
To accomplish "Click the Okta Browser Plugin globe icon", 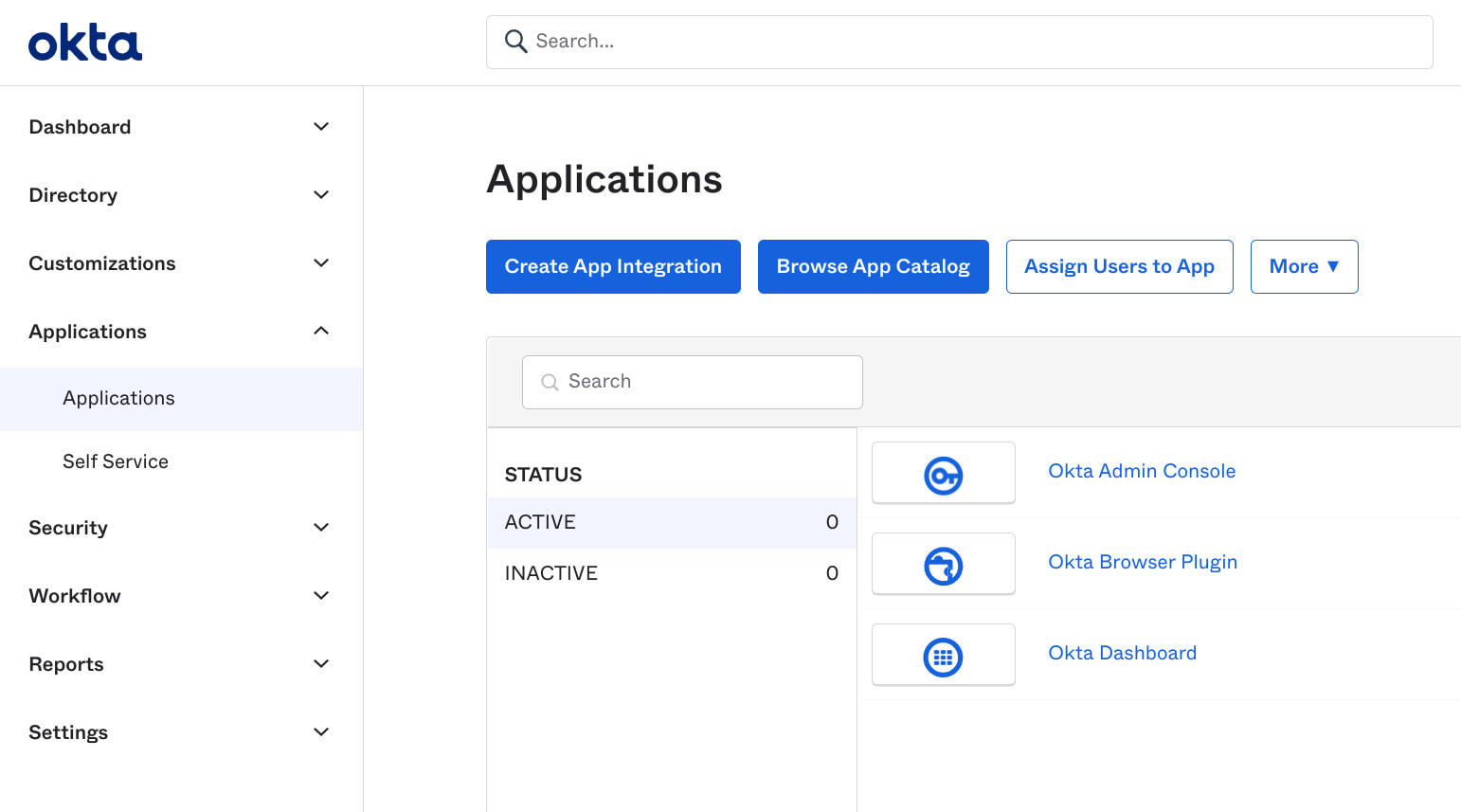I will [x=943, y=564].
